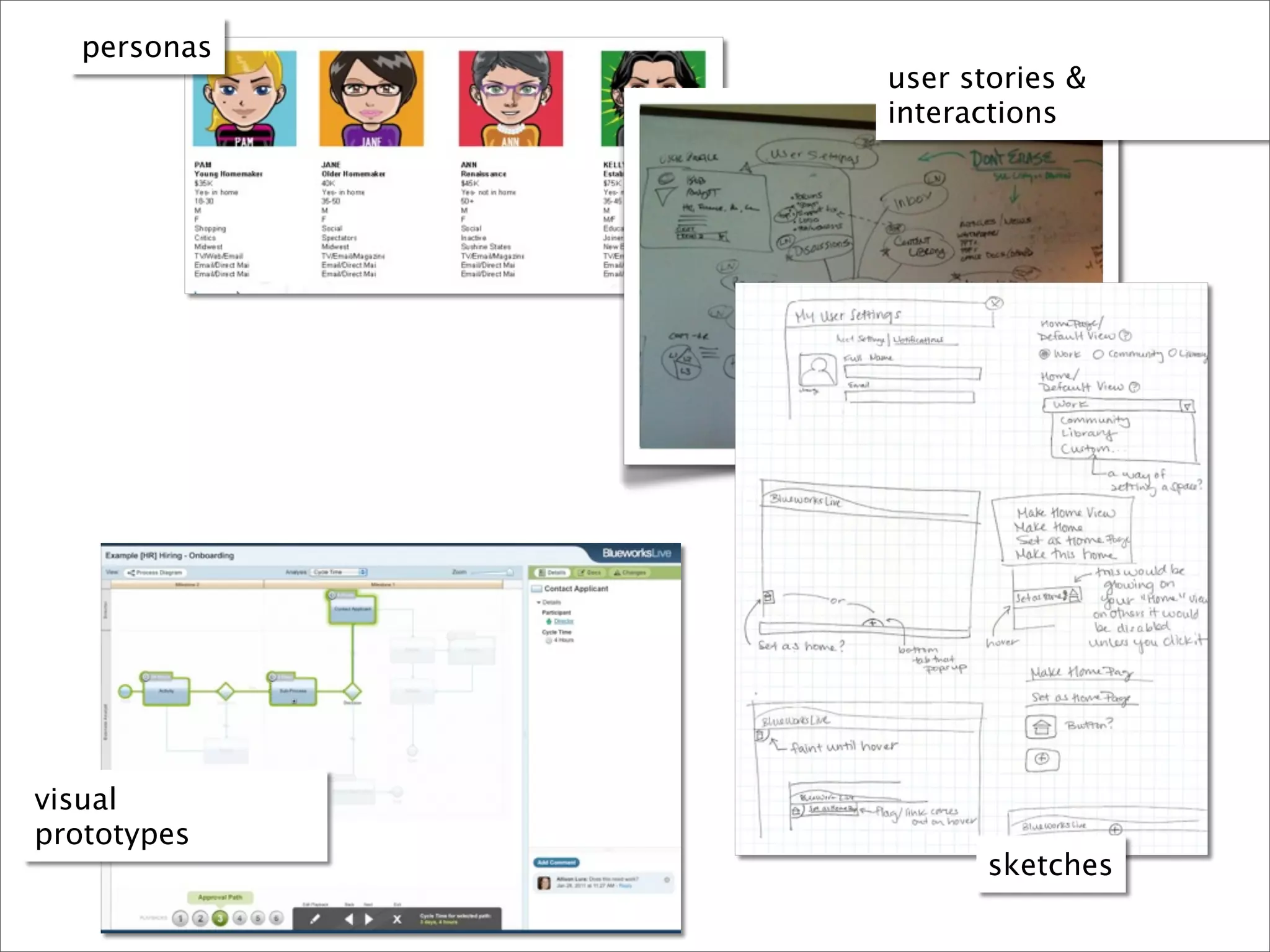Click the Director participant link
Image resolution: width=1270 pixels, height=952 pixels.
(564, 621)
